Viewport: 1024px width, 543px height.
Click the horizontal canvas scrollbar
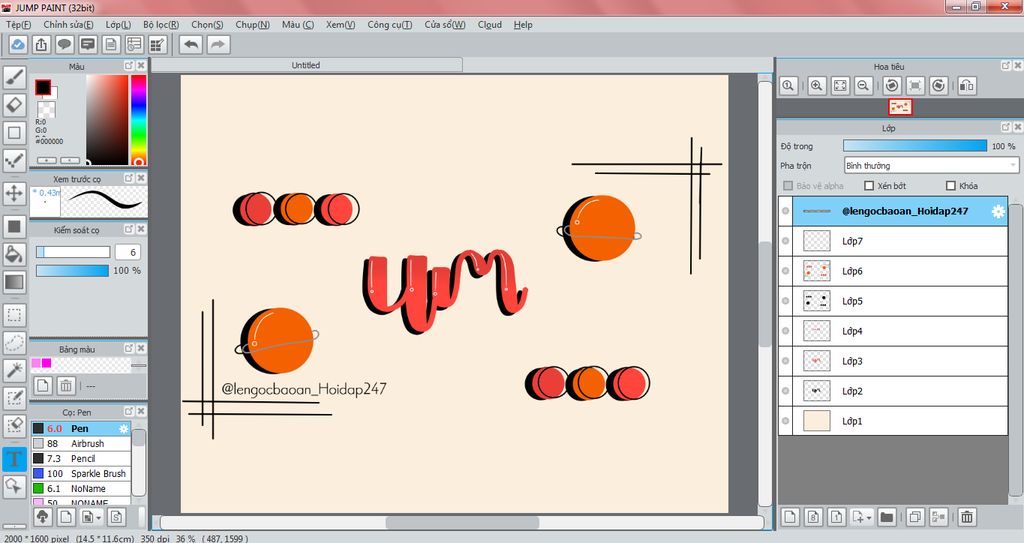(461, 523)
